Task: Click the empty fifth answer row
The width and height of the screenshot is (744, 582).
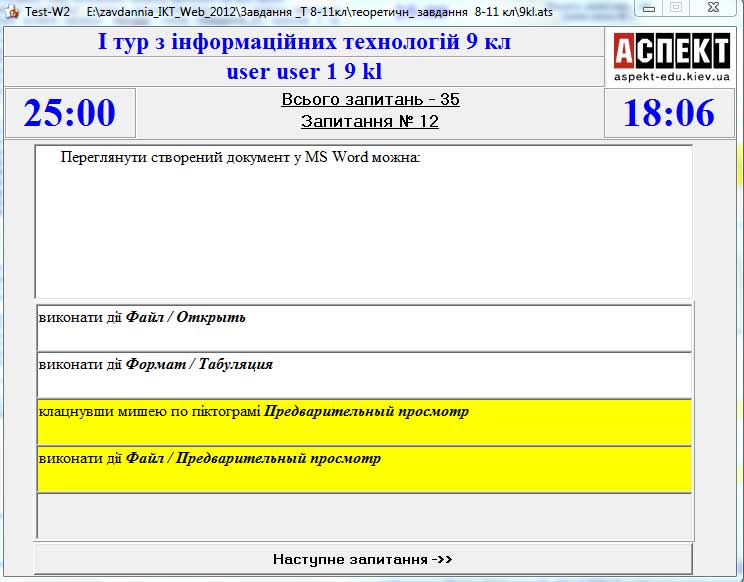Action: pos(364,515)
